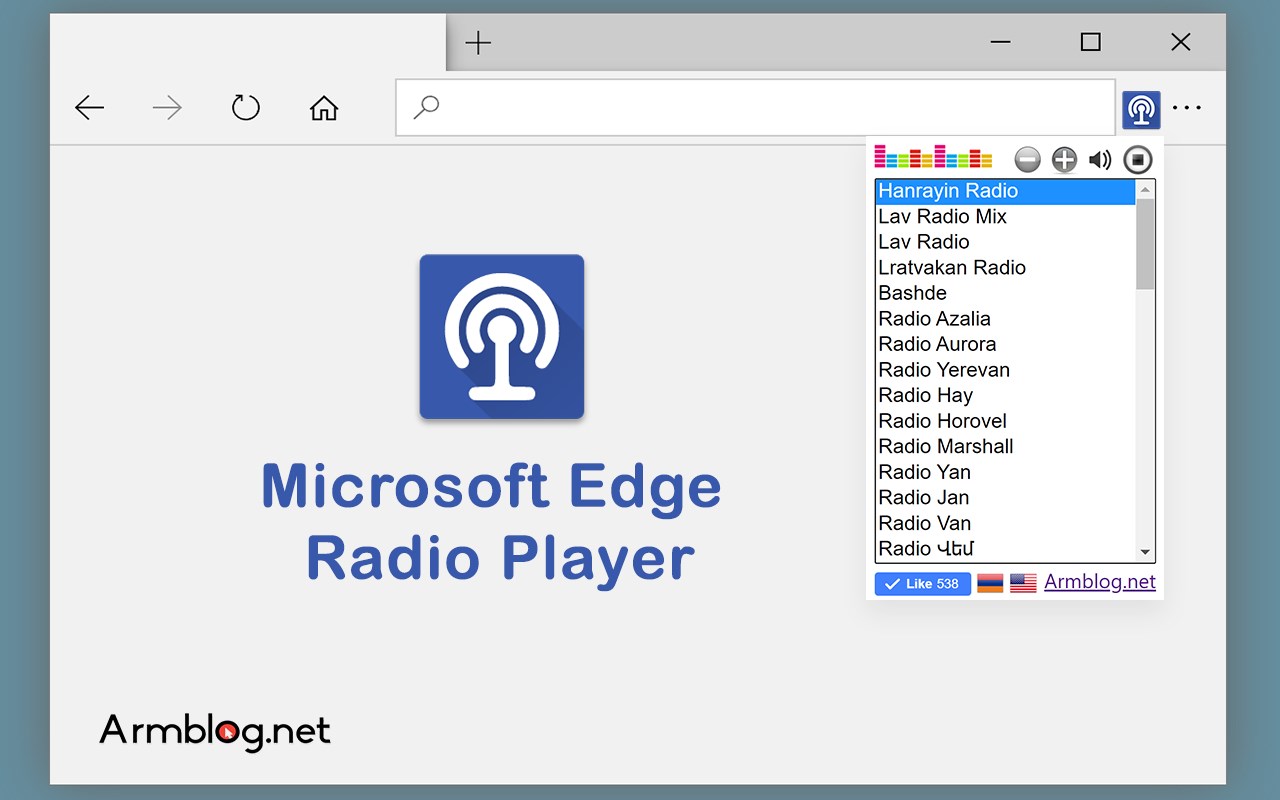Go back to the previous page

click(90, 108)
